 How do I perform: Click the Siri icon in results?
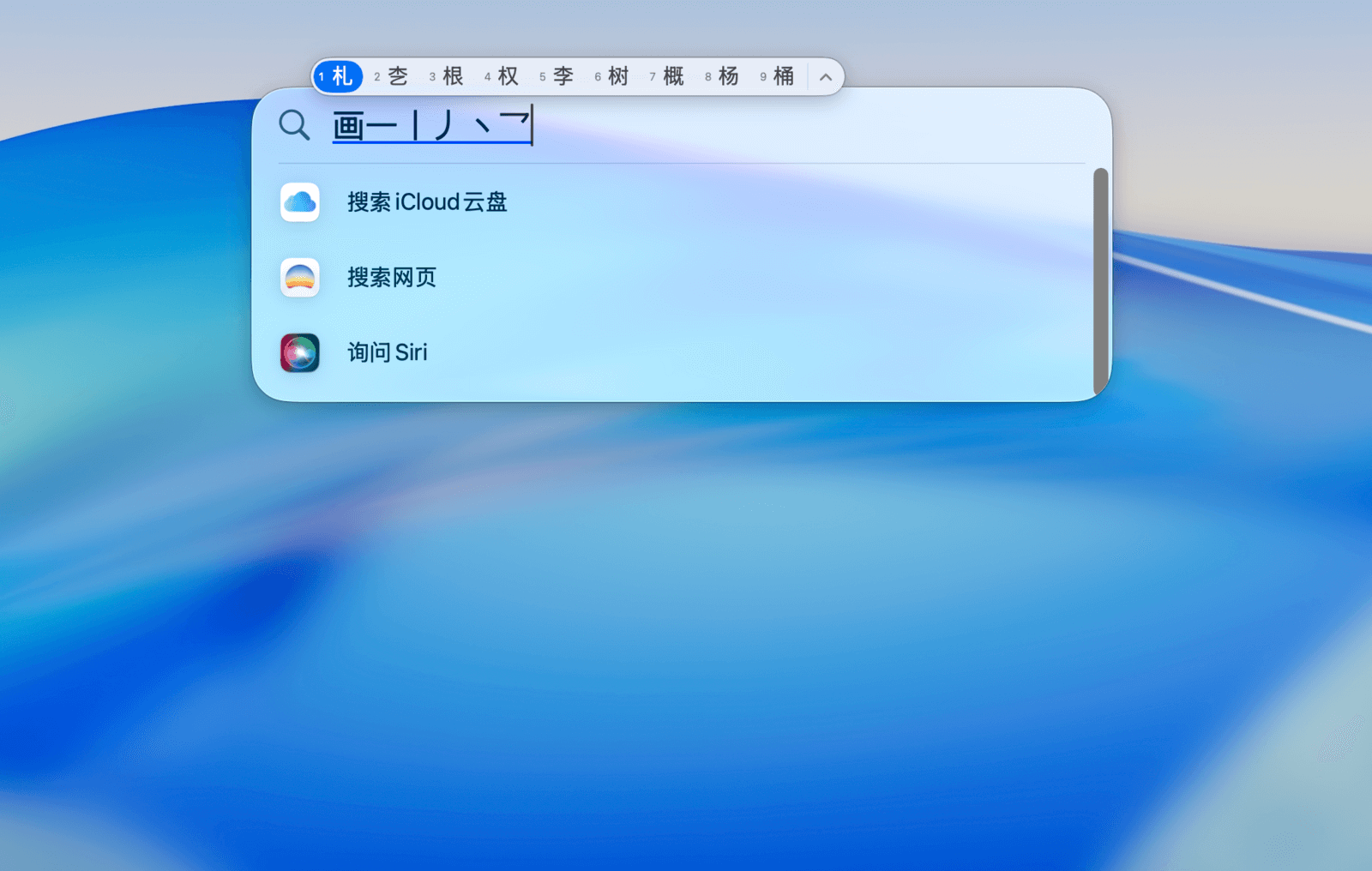(x=300, y=353)
